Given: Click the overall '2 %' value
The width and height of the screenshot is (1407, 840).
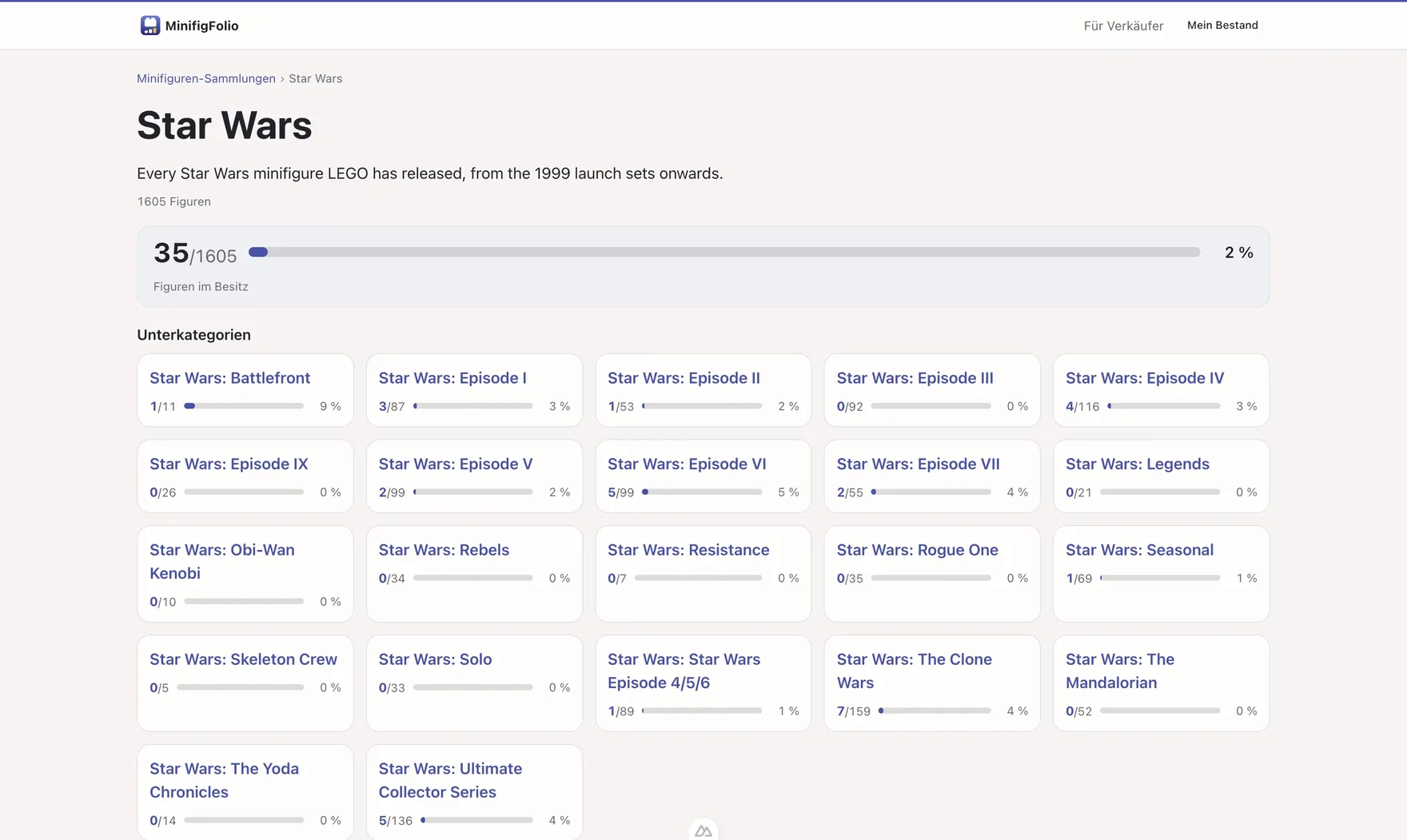Looking at the screenshot, I should (x=1238, y=253).
